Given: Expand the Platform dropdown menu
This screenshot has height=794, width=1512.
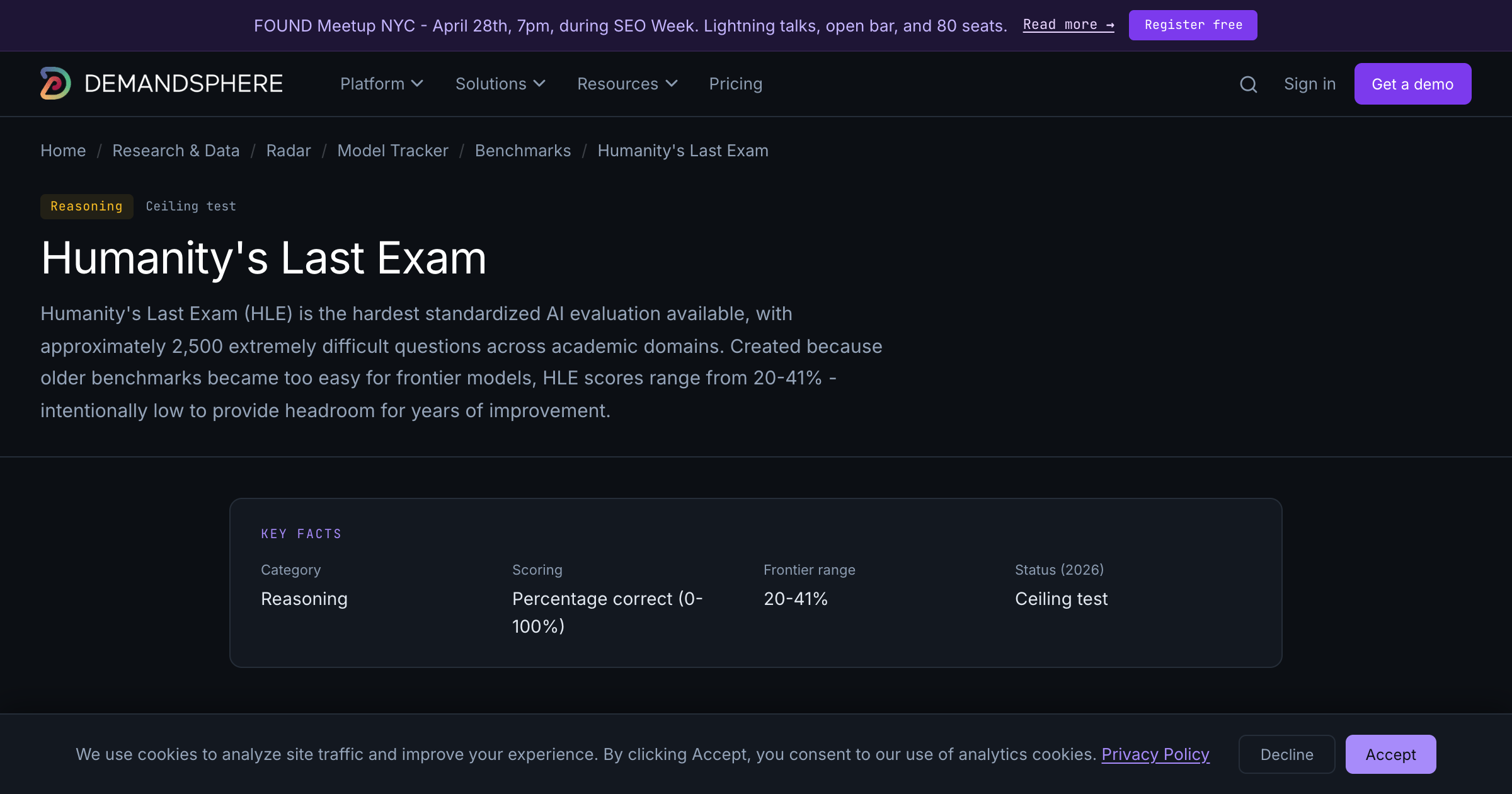Looking at the screenshot, I should click(381, 84).
